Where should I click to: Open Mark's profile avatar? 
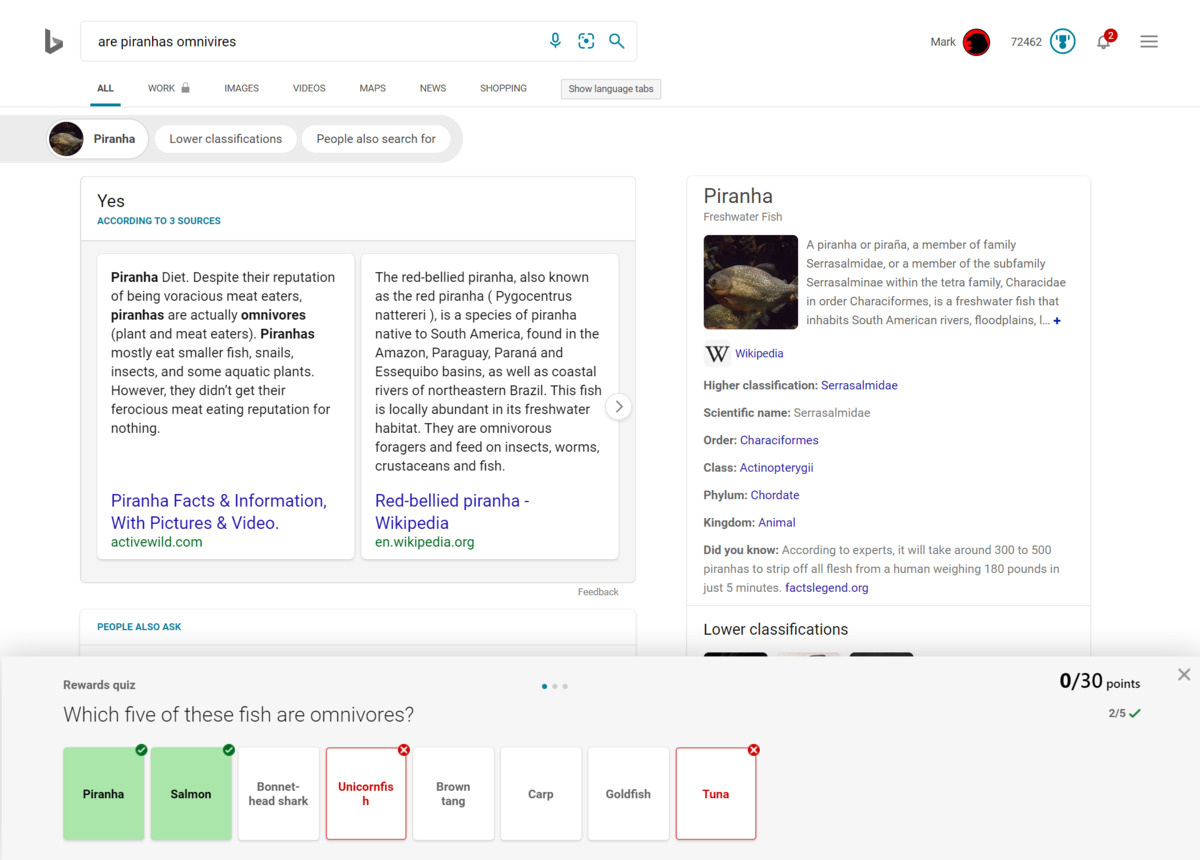(976, 42)
